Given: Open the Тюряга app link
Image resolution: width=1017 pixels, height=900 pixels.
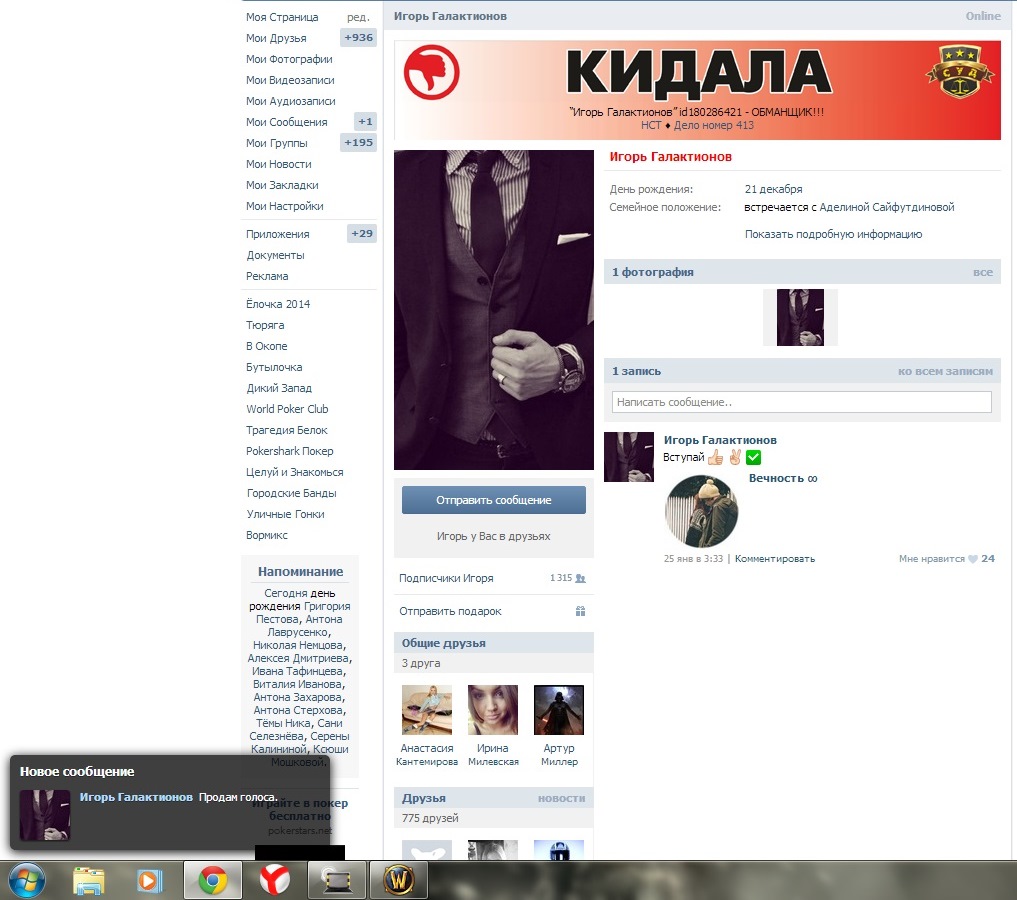Looking at the screenshot, I should tap(265, 325).
